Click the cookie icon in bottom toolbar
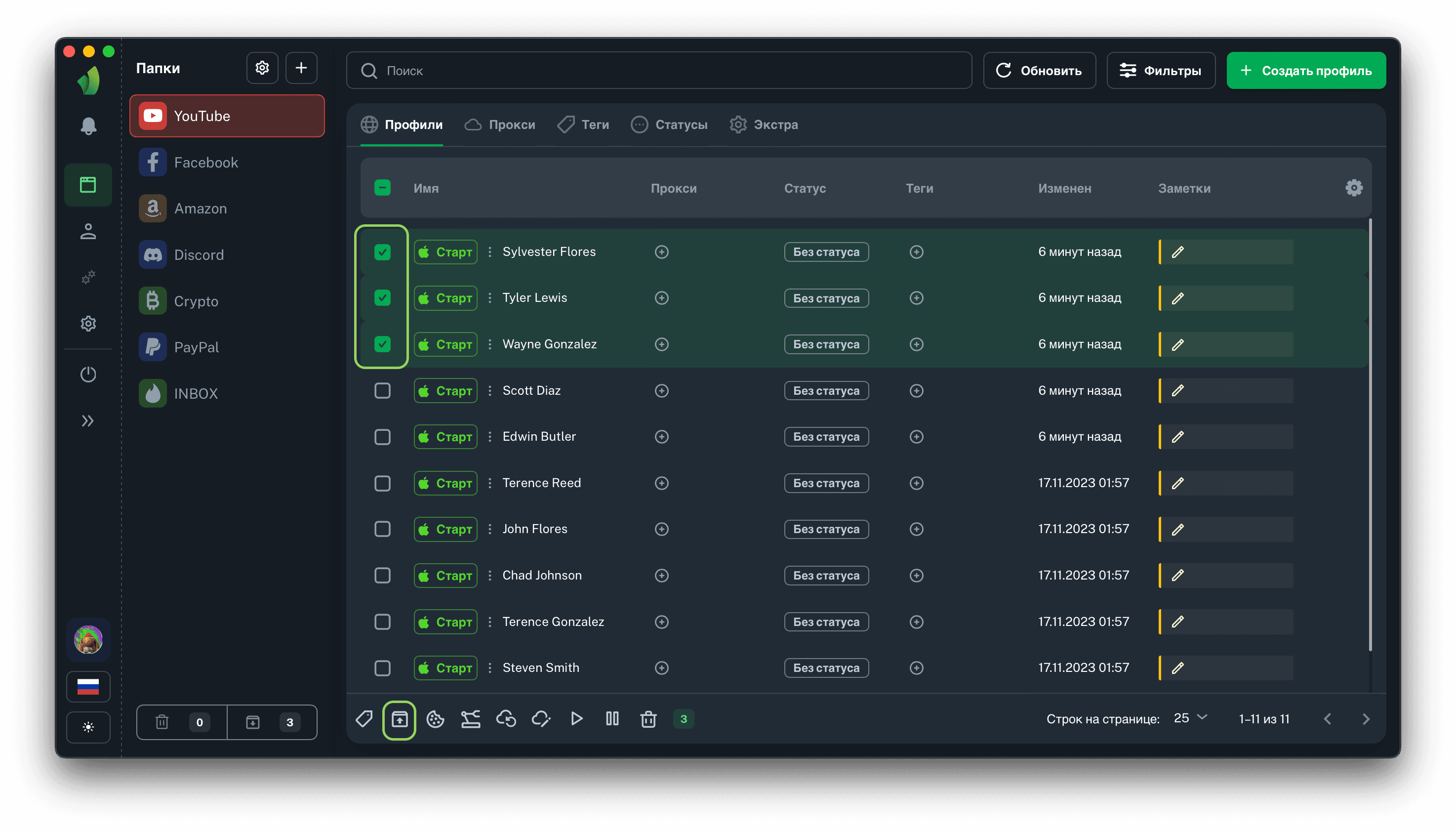Viewport: 1456px width, 831px height. (435, 719)
